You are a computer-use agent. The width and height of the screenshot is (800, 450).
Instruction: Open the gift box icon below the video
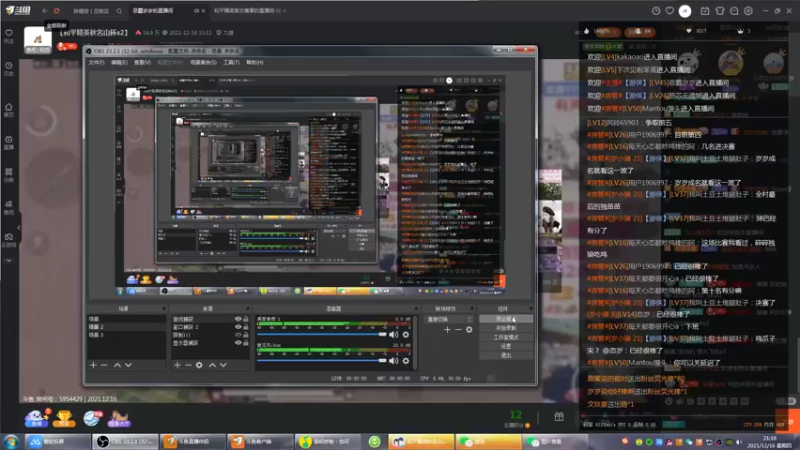pyautogui.click(x=559, y=417)
